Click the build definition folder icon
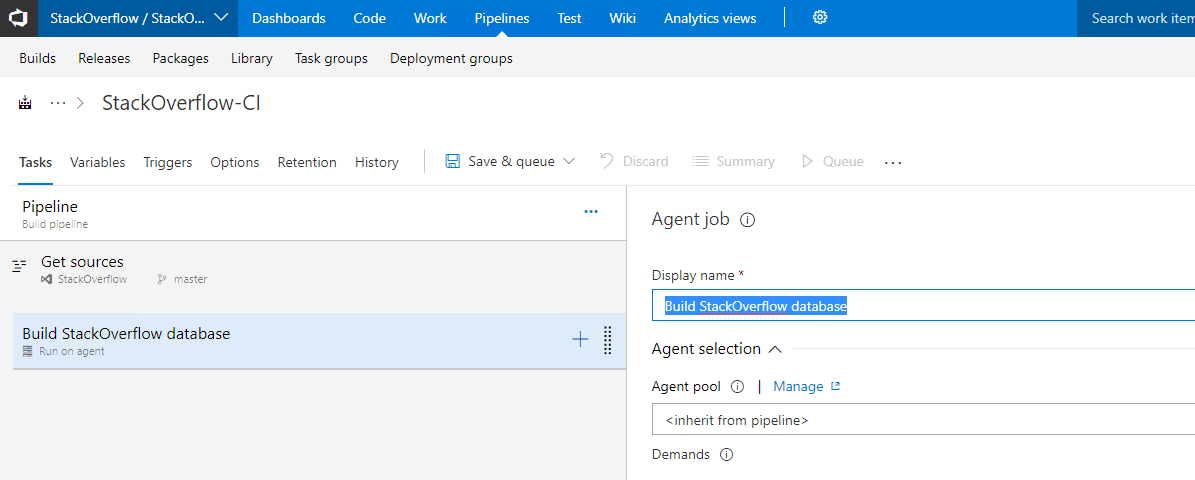The width and height of the screenshot is (1195, 480). point(25,103)
